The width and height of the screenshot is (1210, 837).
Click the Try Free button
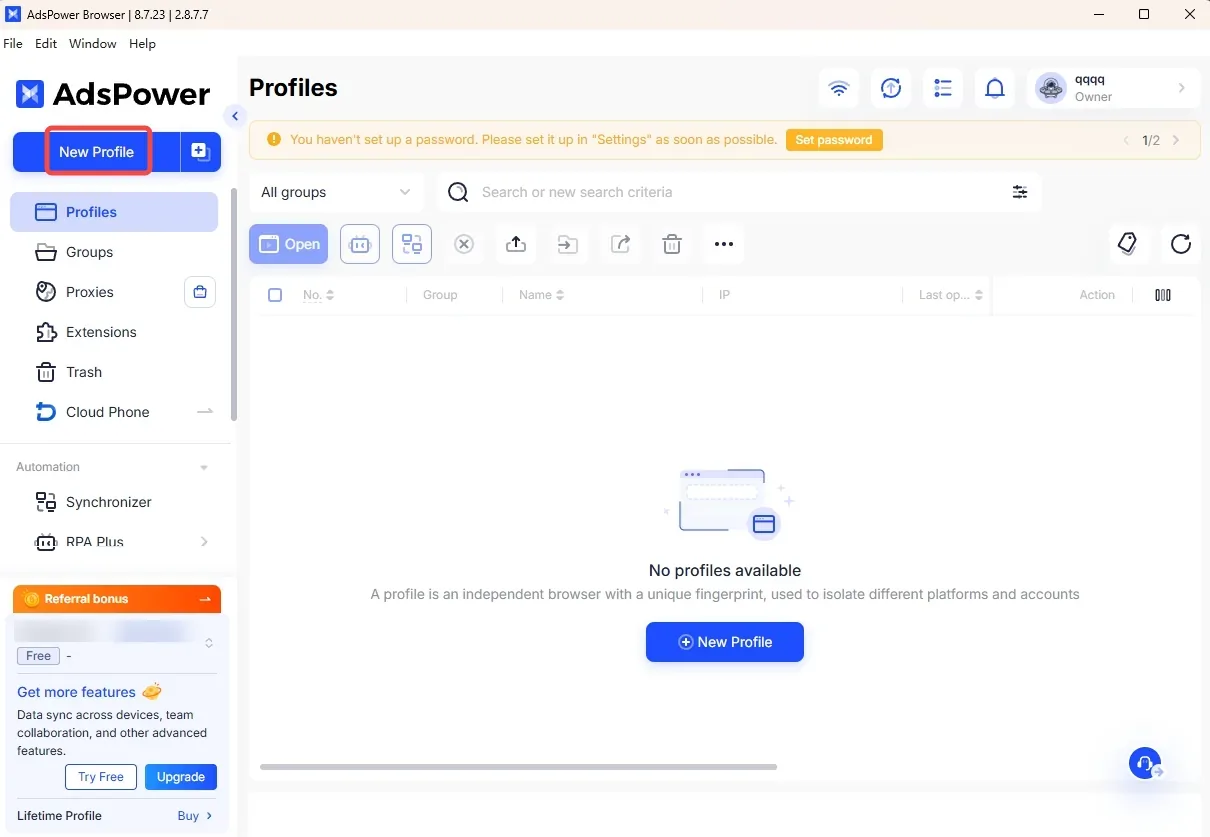coord(101,777)
